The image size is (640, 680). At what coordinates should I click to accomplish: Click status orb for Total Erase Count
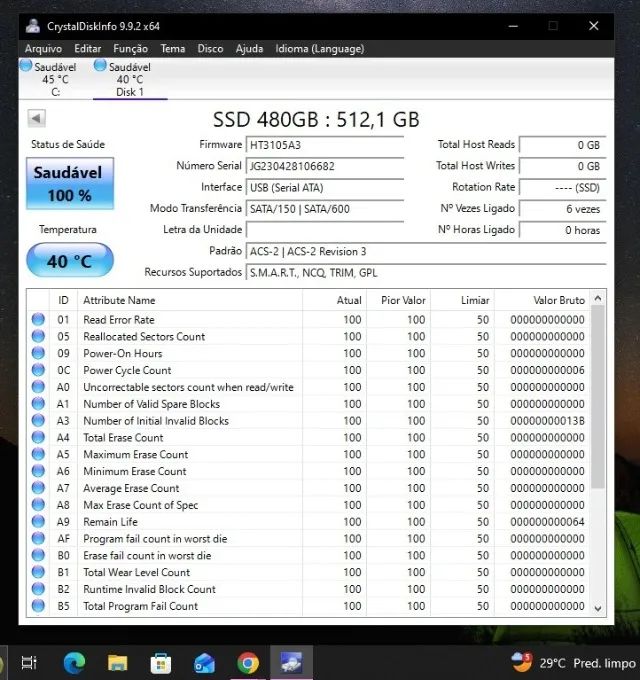pos(38,437)
